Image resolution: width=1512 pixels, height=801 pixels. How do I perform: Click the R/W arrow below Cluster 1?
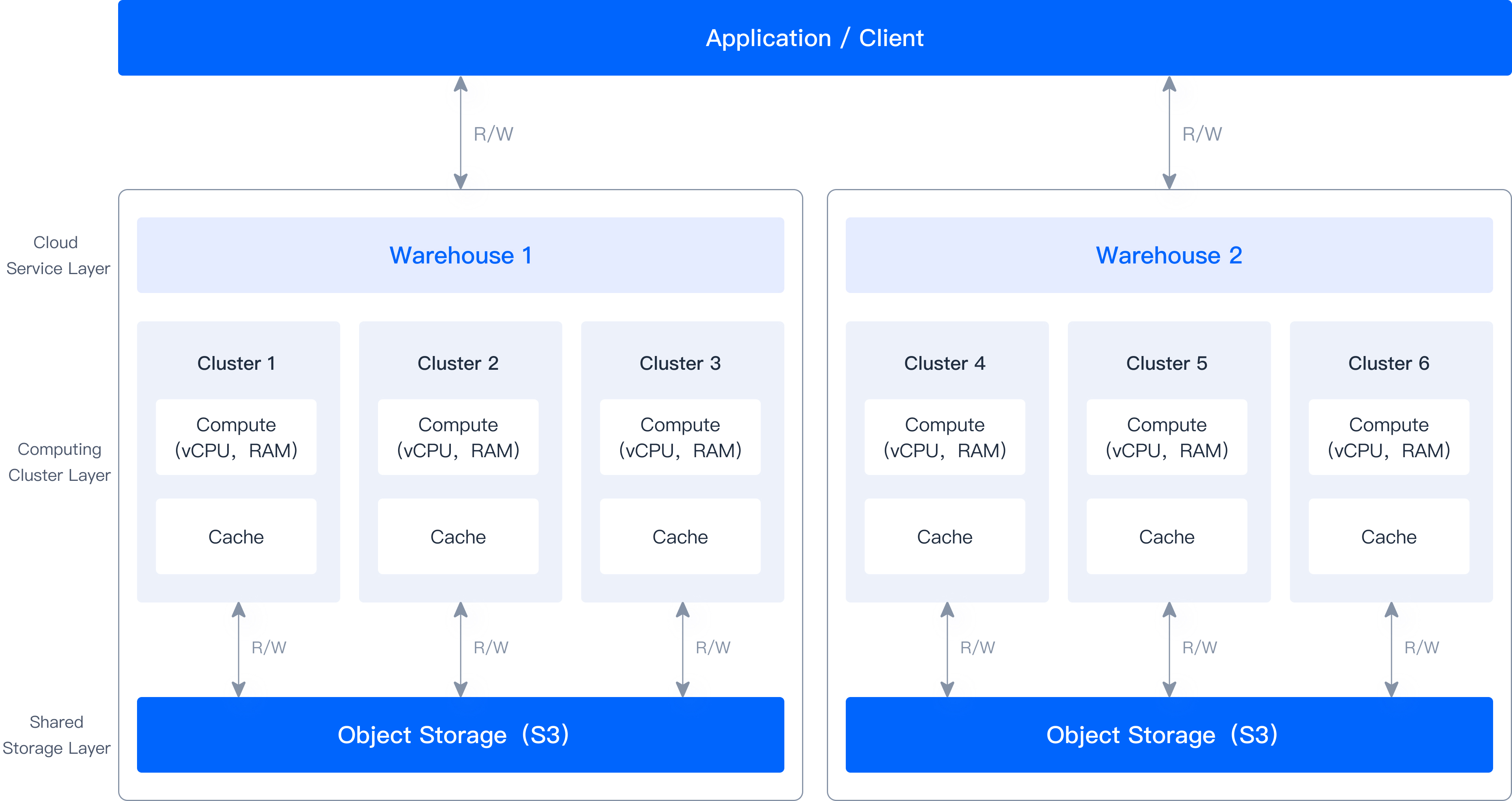coord(238,649)
